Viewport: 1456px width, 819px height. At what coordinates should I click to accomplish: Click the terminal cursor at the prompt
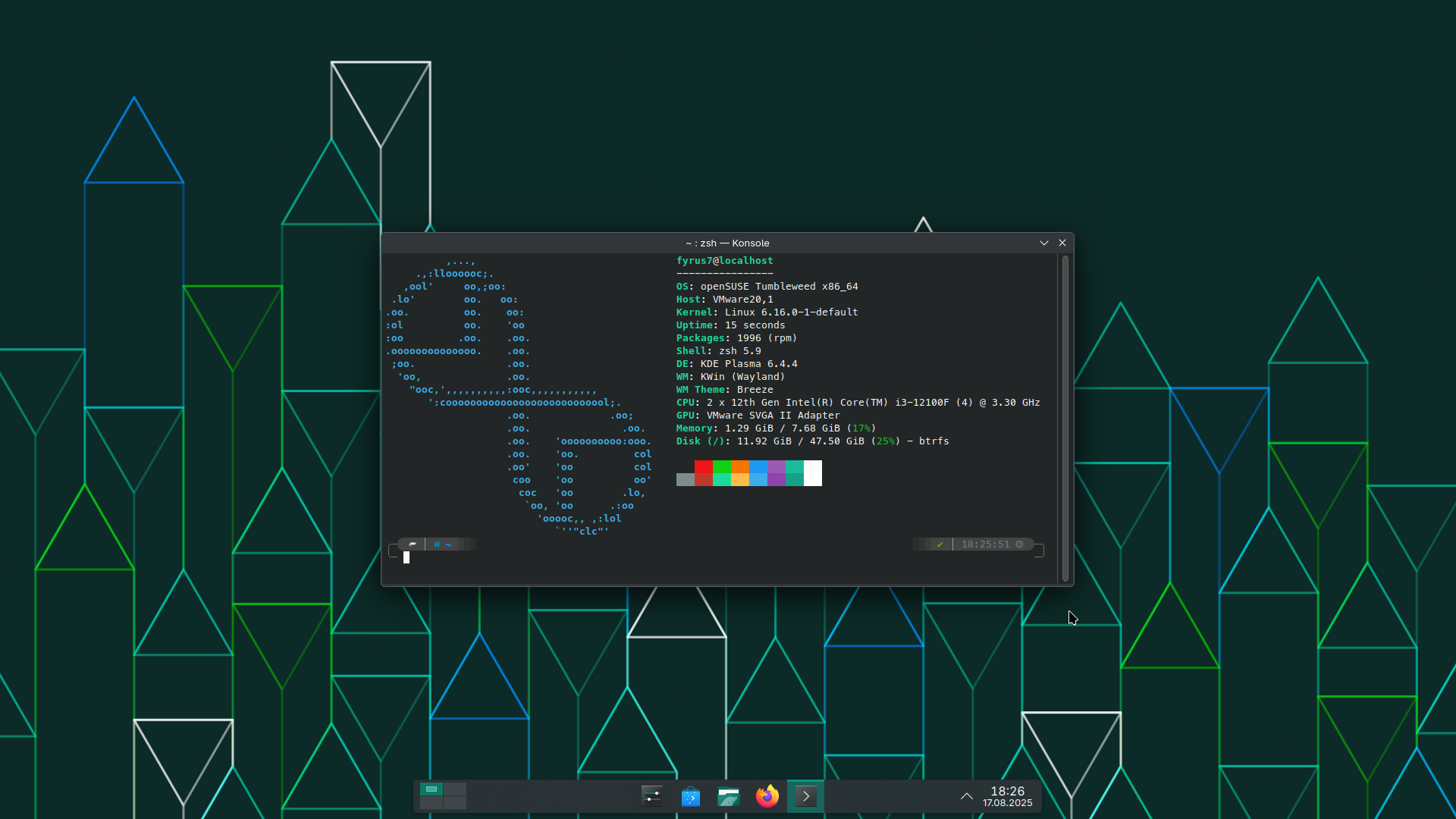[406, 557]
